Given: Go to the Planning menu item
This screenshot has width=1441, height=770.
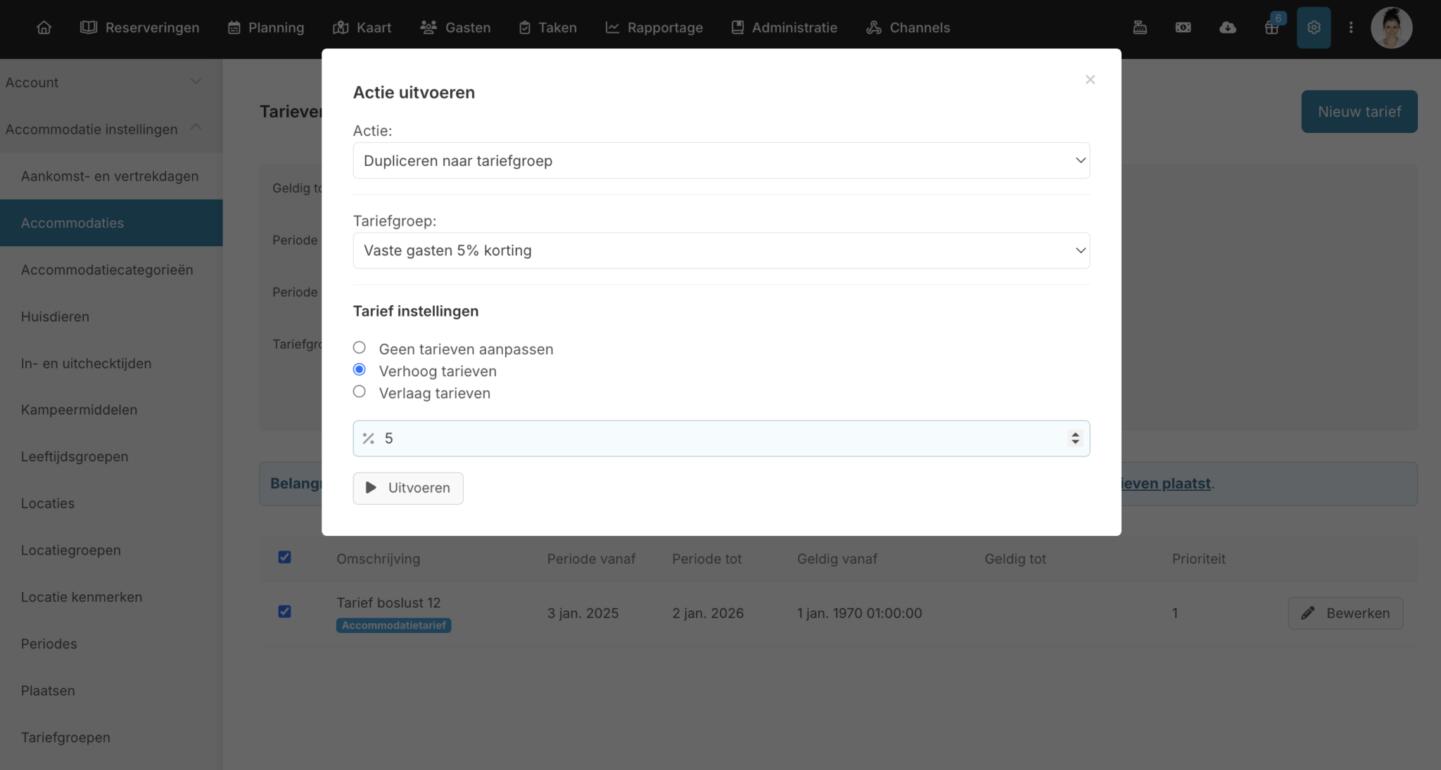Looking at the screenshot, I should (266, 28).
